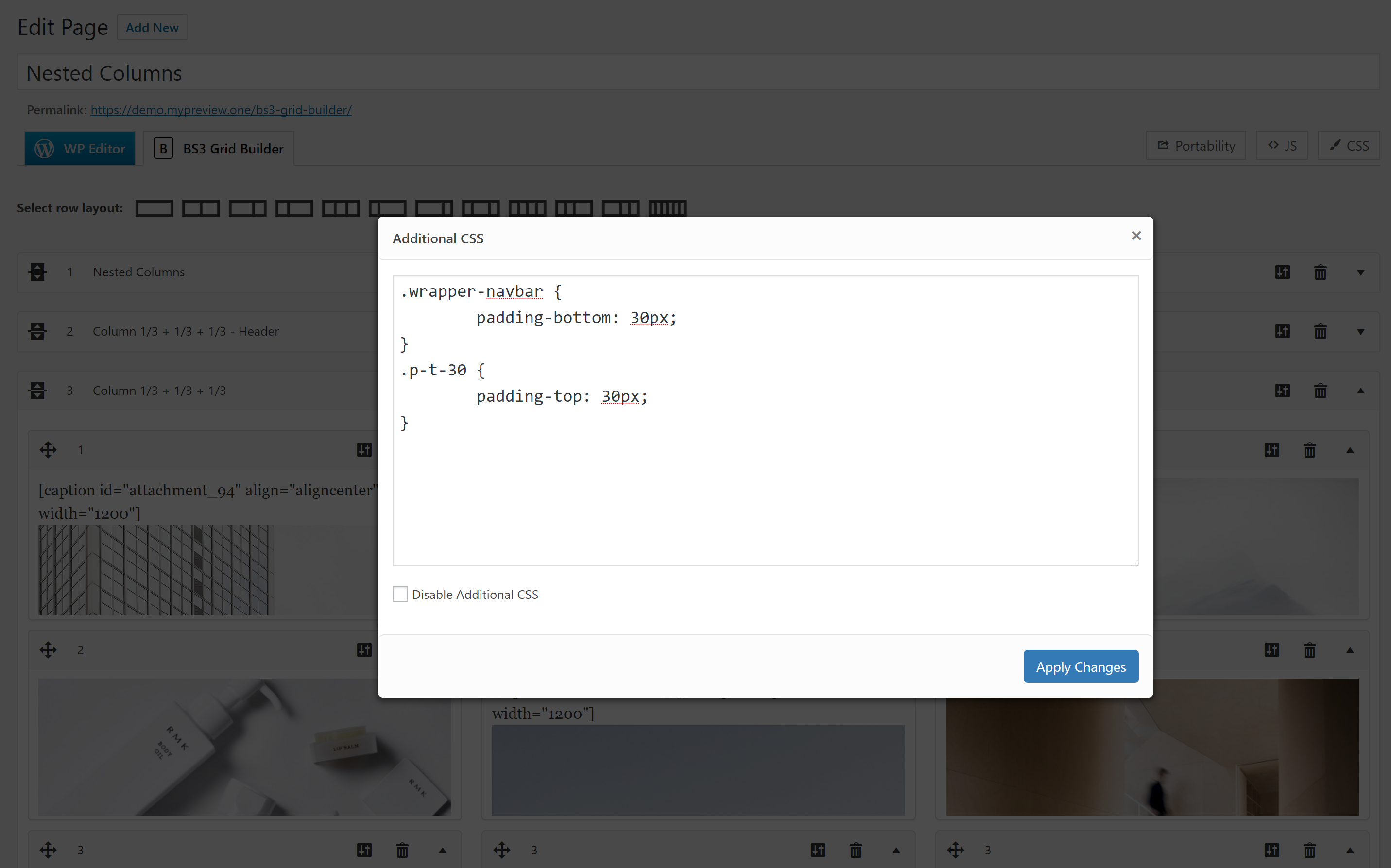Select the six equal columns row layout
The height and width of the screenshot is (868, 1391).
tap(667, 208)
